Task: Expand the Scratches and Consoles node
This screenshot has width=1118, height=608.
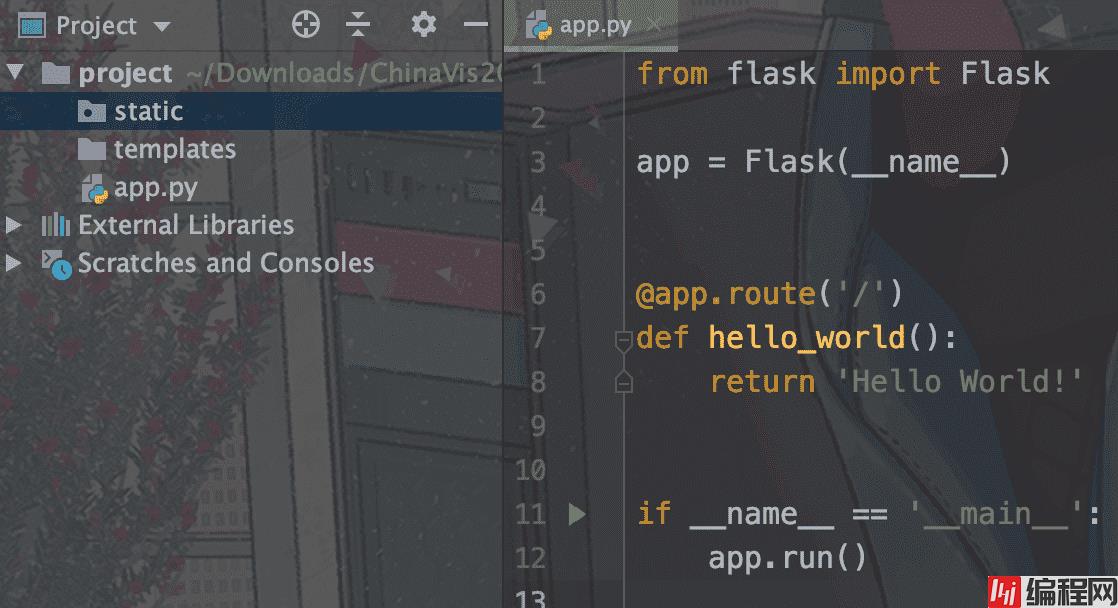Action: click(x=14, y=263)
